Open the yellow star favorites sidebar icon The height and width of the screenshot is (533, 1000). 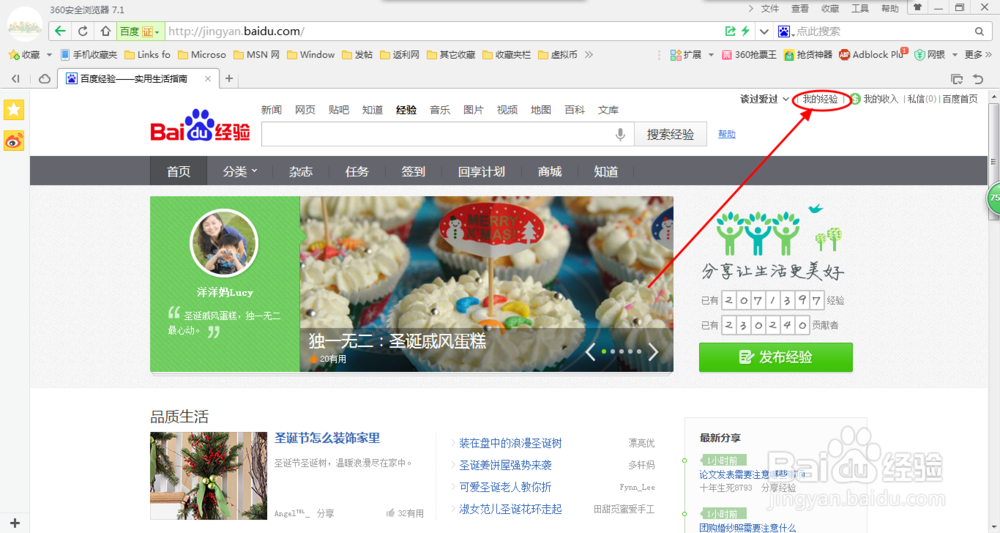pyautogui.click(x=14, y=110)
